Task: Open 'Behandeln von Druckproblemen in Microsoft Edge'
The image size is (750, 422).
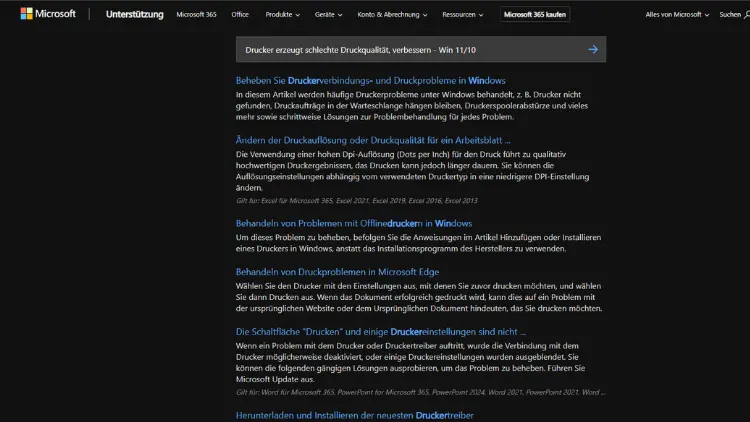Action: click(x=337, y=272)
